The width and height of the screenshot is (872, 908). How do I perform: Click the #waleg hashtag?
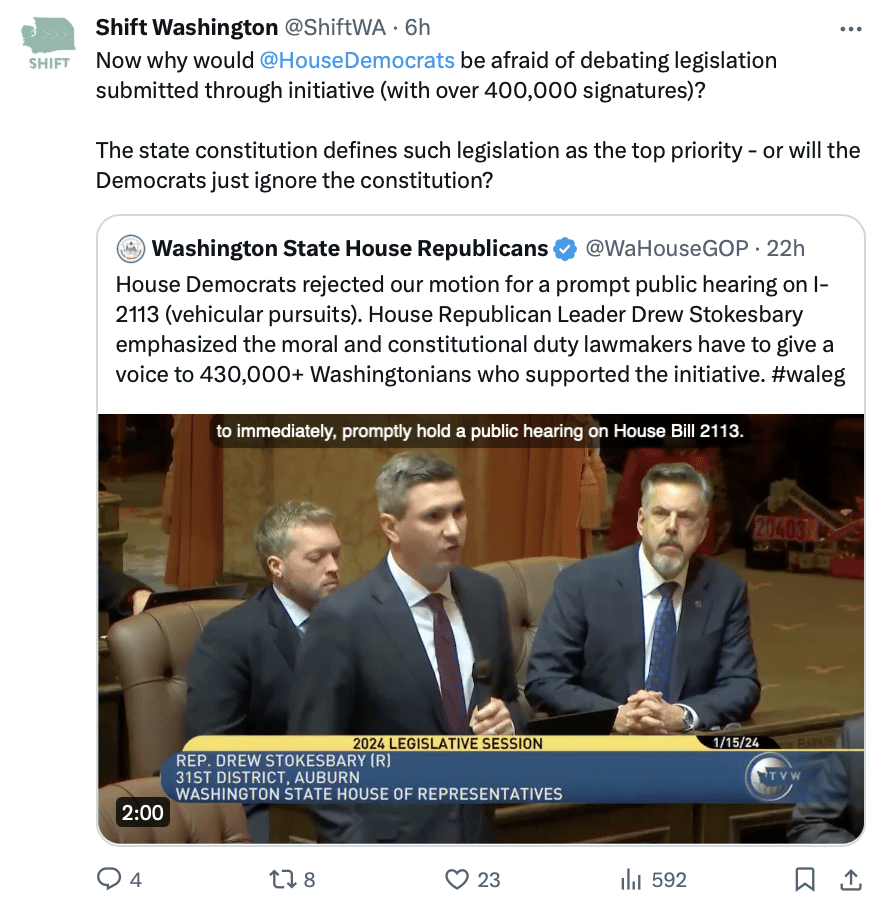[808, 374]
